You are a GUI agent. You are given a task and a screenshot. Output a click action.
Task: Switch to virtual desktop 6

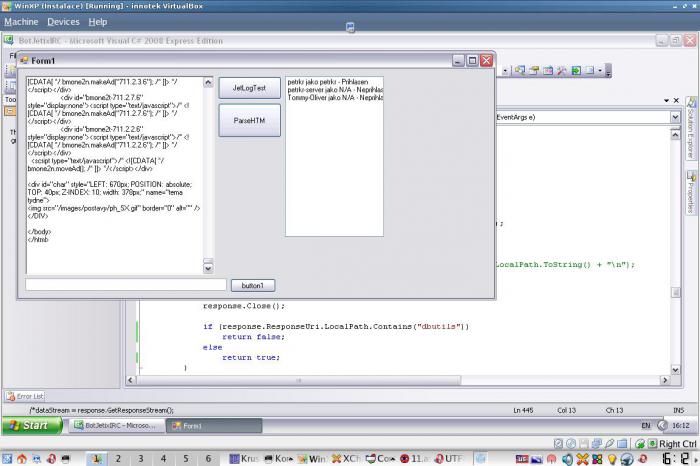[x=208, y=458]
